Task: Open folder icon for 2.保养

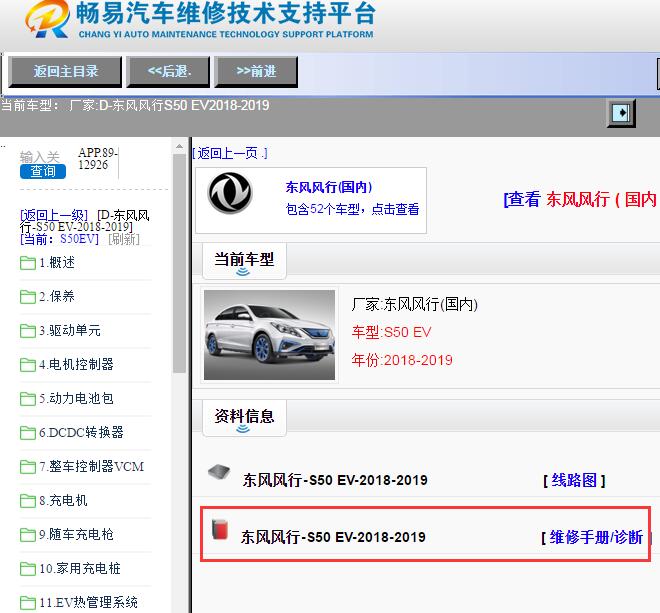Action: click(28, 297)
